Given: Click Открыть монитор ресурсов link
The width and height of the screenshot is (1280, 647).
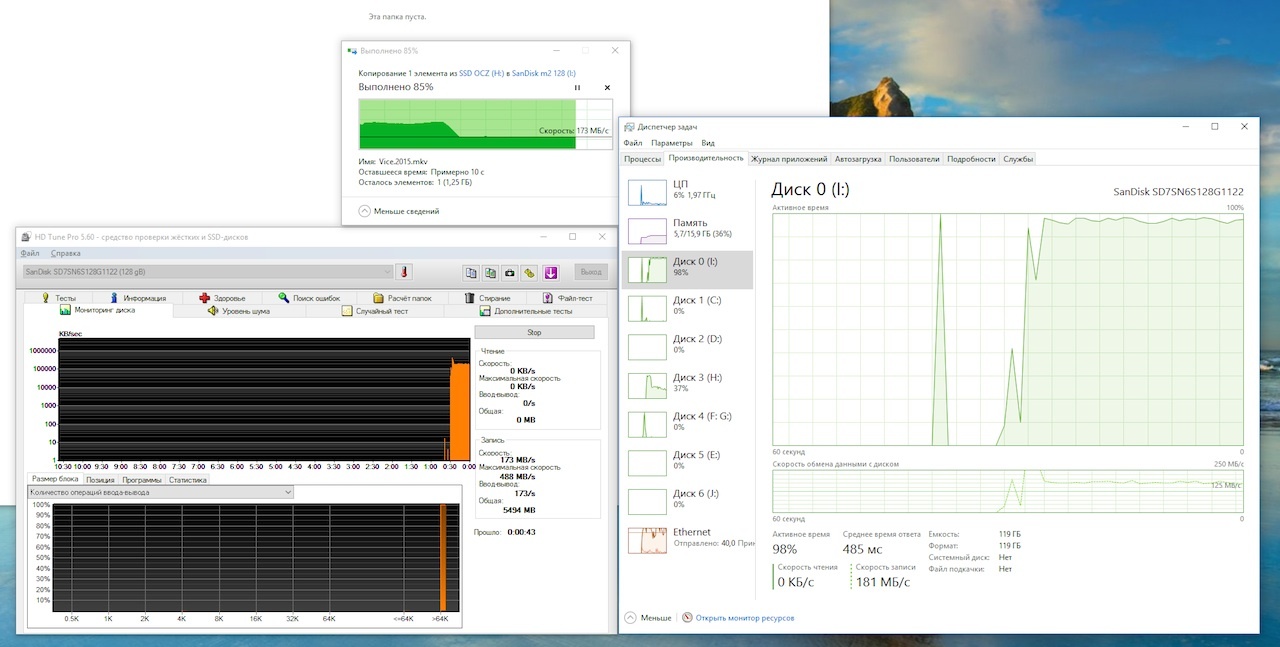Looking at the screenshot, I should click(x=745, y=618).
